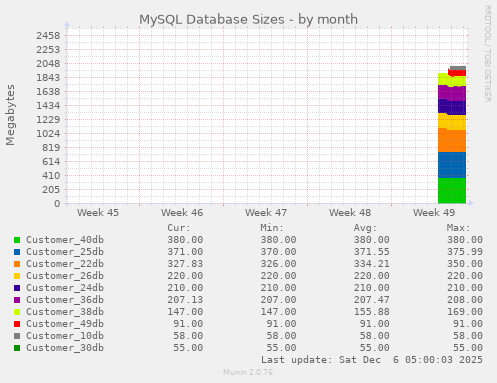Click the dark blue Customer_24db legend swatch
This screenshot has height=383, width=497.
click(x=17, y=288)
